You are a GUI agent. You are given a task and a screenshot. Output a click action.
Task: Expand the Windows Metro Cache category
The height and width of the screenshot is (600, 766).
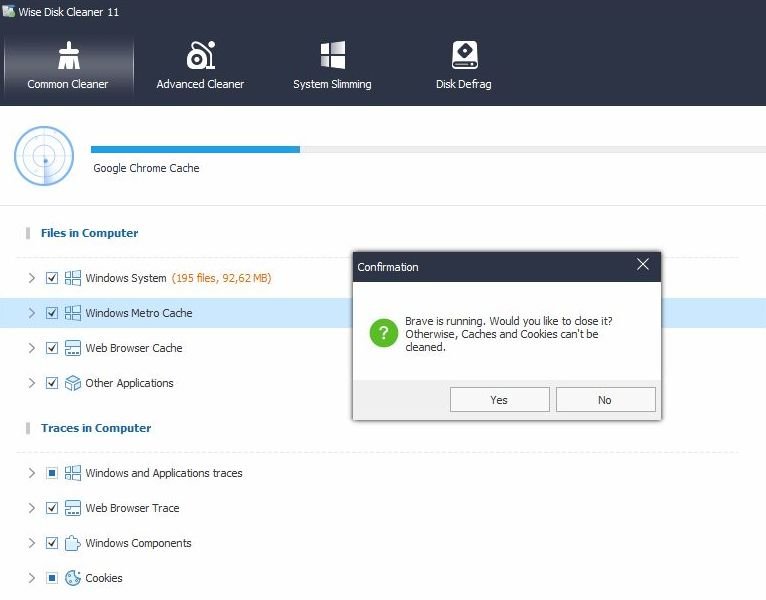[x=32, y=313]
